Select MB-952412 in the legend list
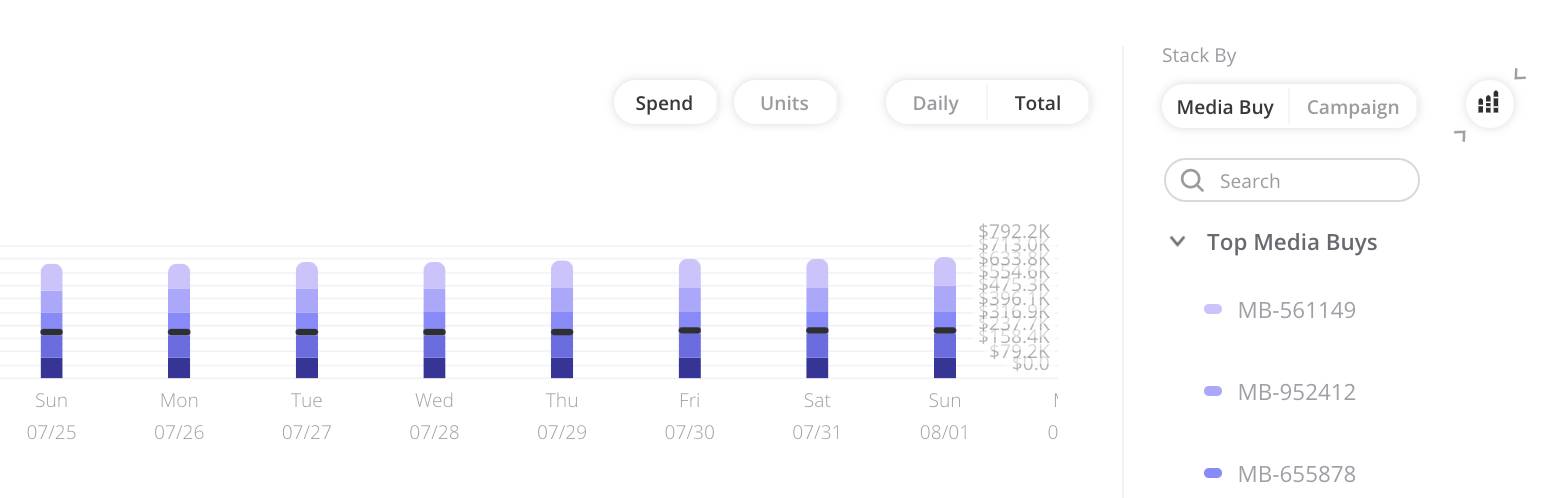The width and height of the screenshot is (1556, 498). click(1296, 392)
